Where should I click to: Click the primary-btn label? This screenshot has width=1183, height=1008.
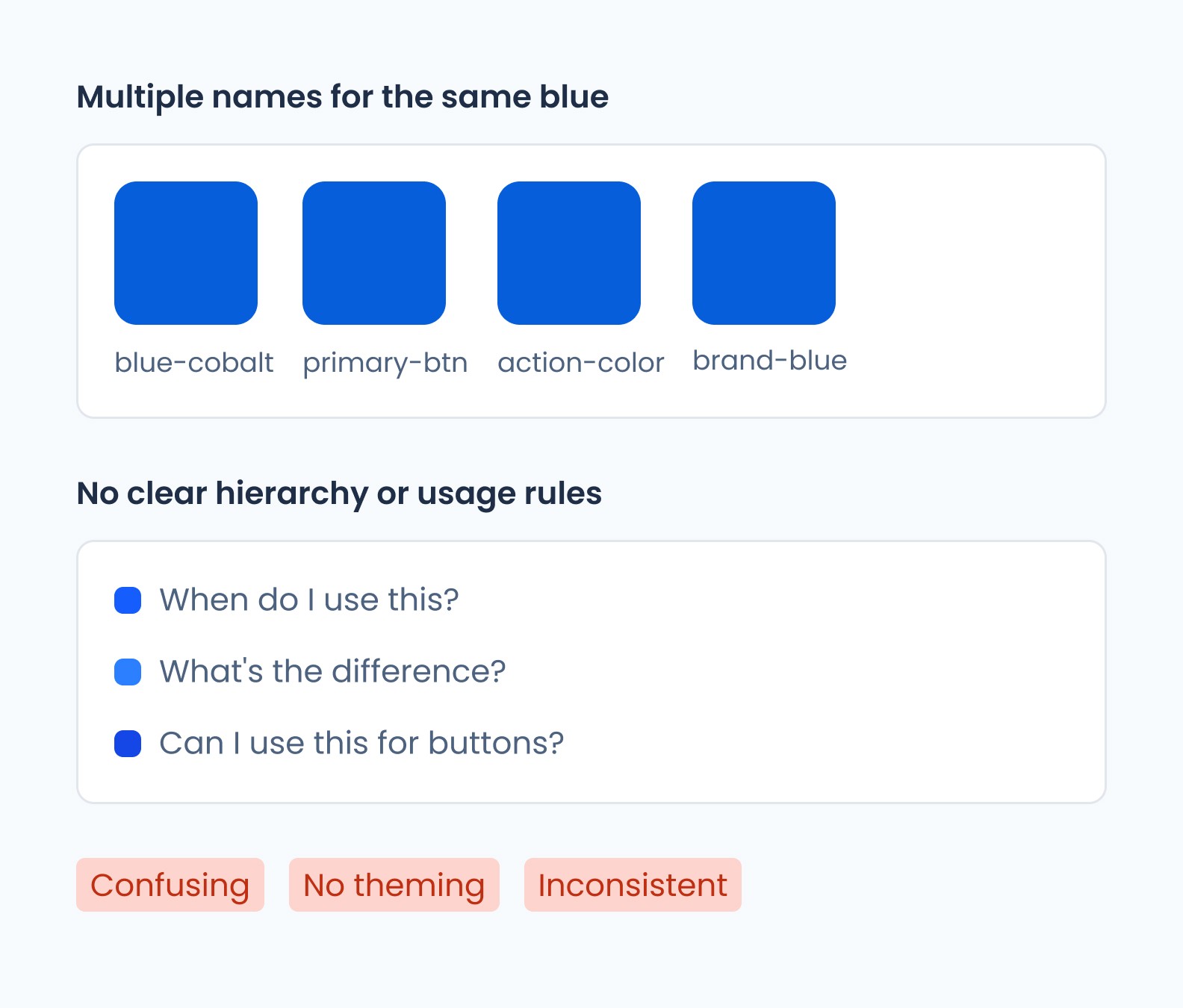tap(385, 363)
